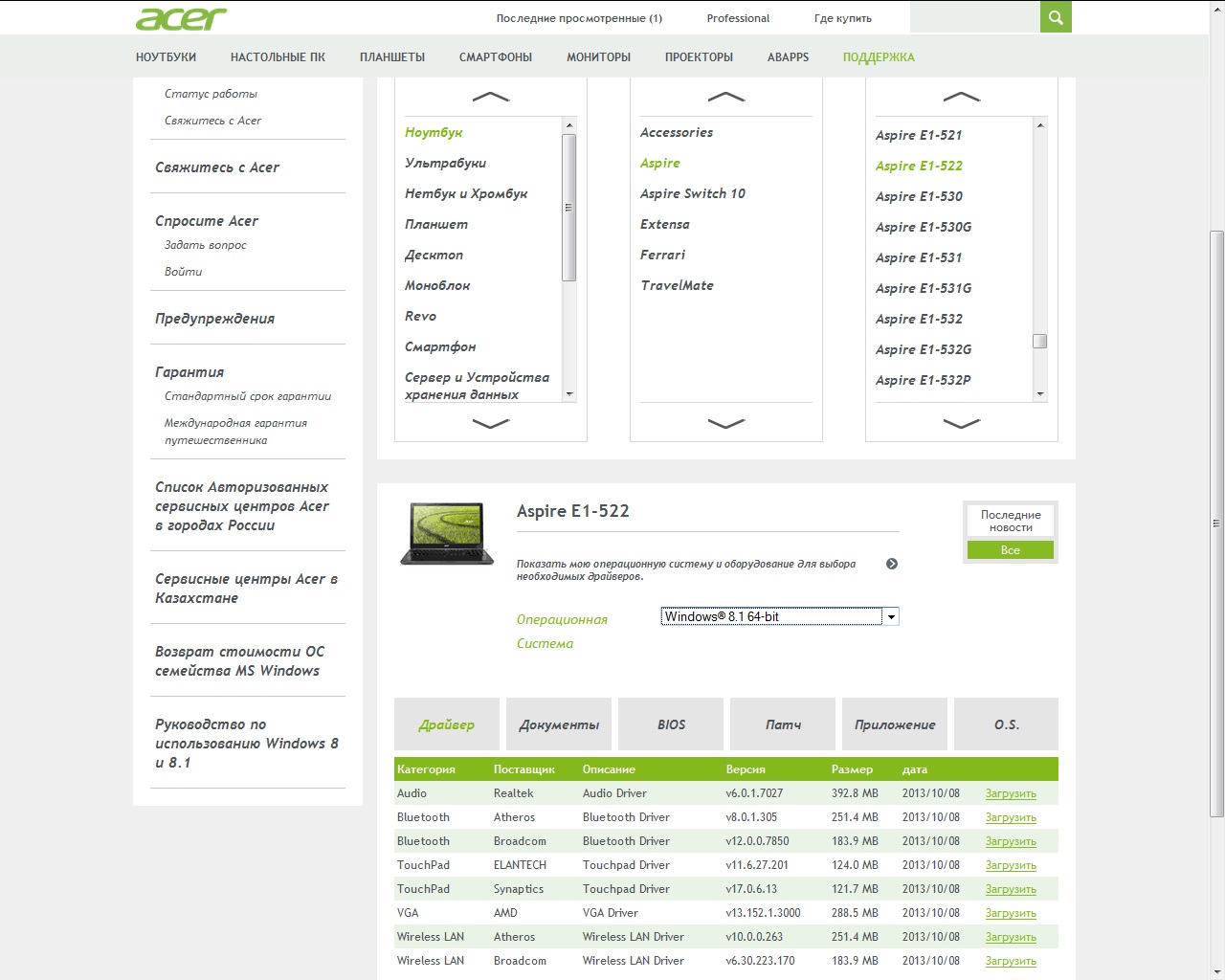Viewport: 1225px width, 980px height.
Task: Click the category list scrollbar thumb
Action: pos(568,208)
